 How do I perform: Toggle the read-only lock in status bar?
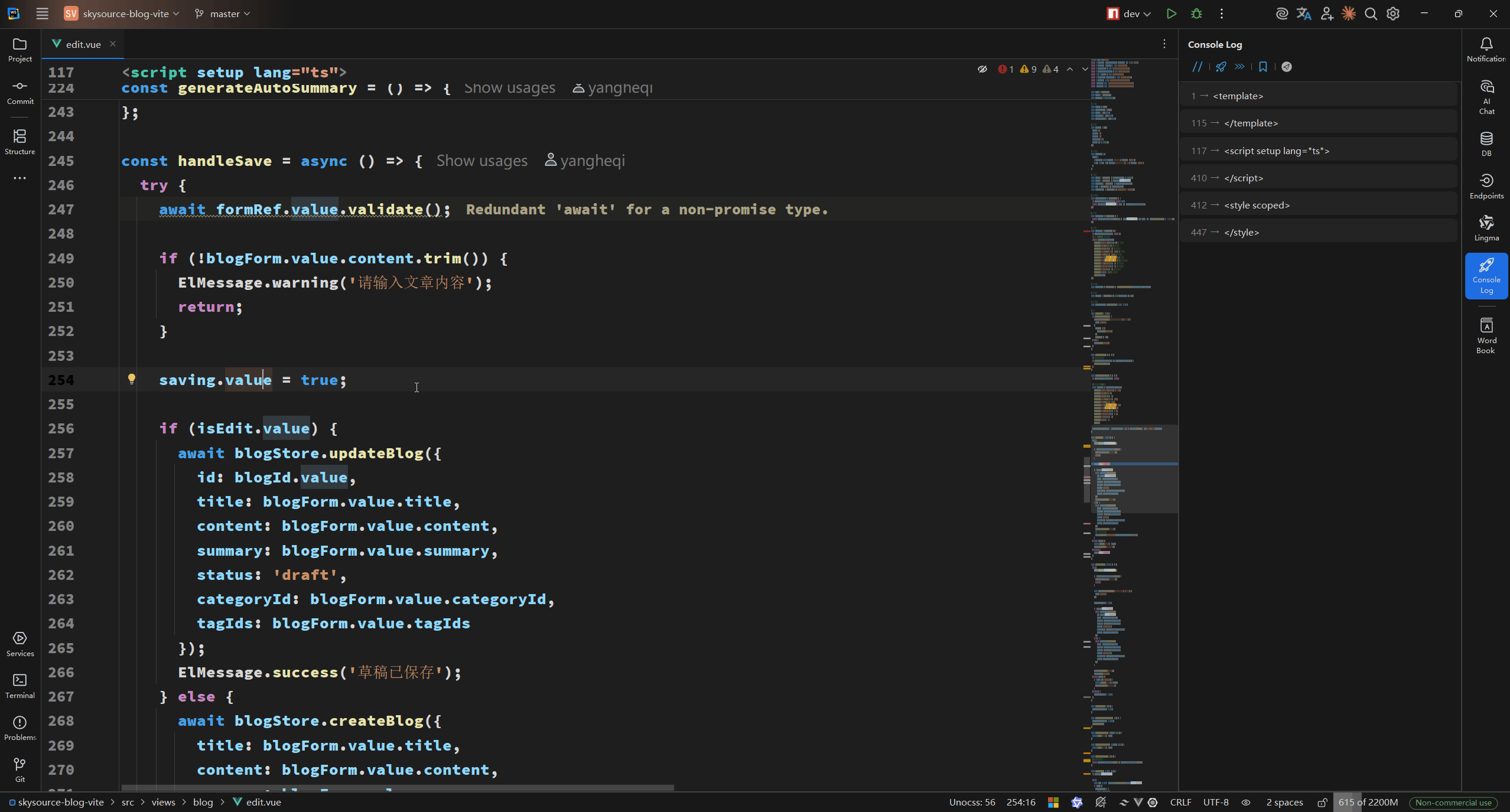coord(1322,803)
